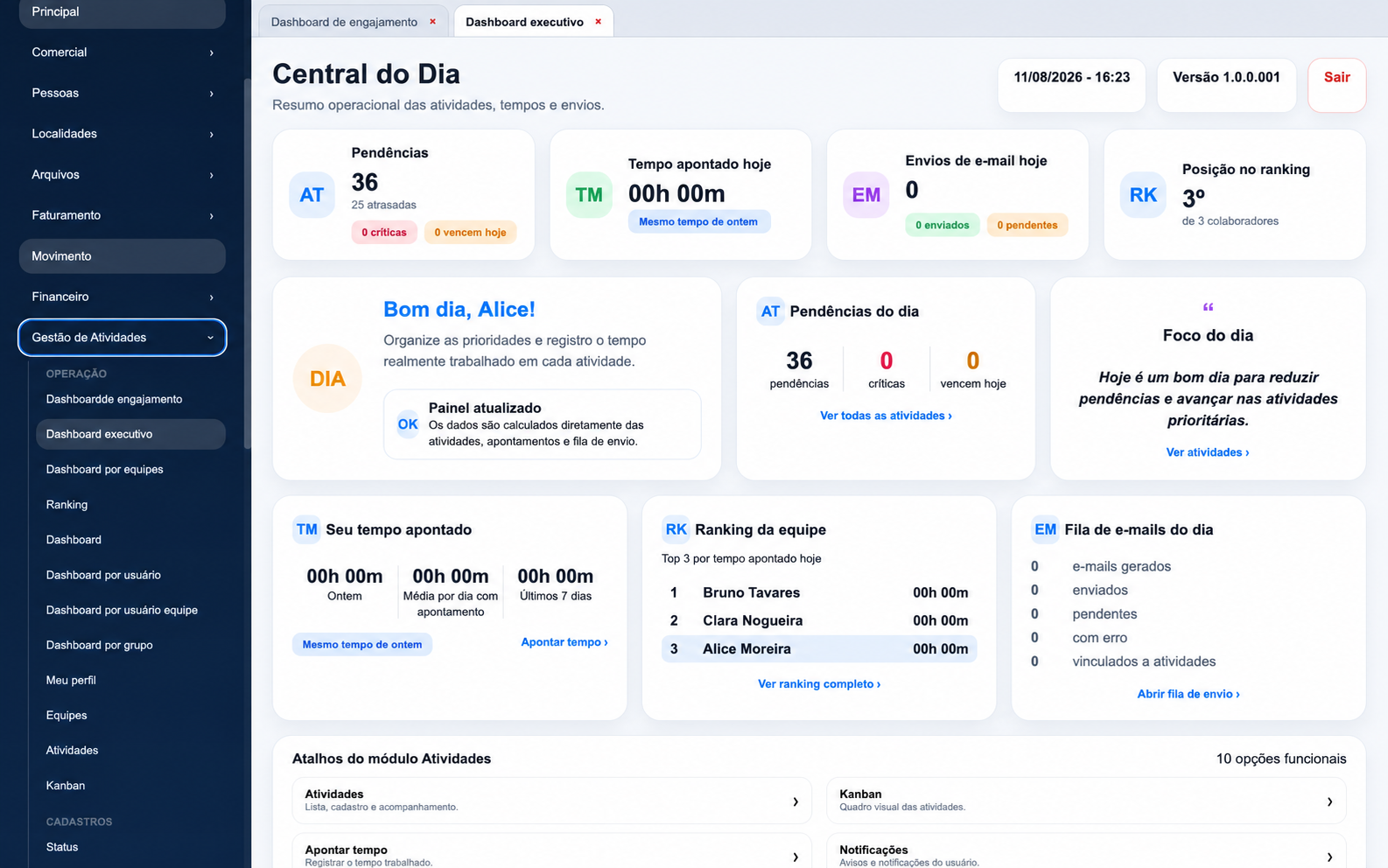Expand the Financeiro menu chevron

point(211,297)
